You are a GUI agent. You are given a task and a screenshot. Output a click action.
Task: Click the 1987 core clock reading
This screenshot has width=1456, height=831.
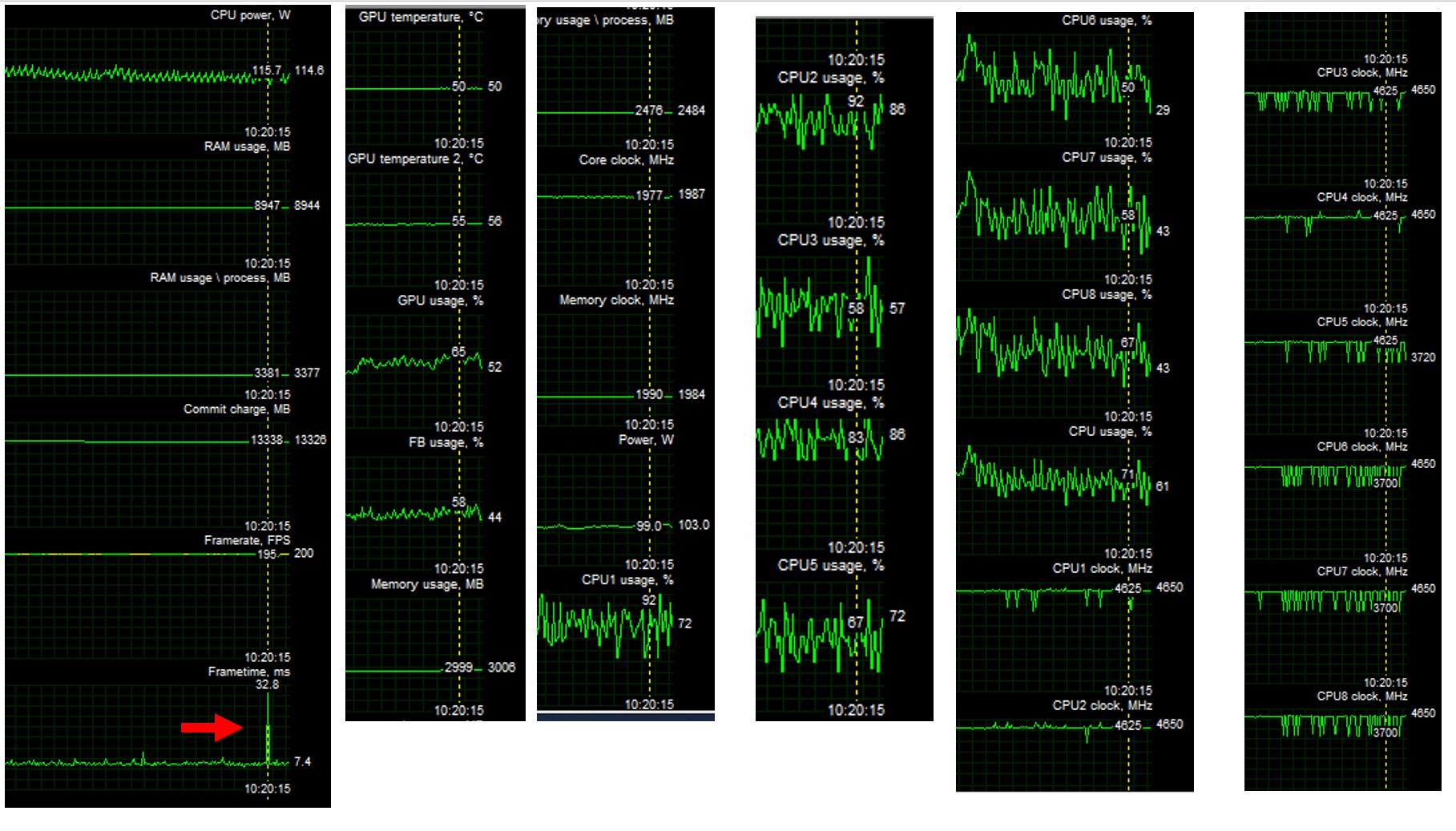click(692, 195)
